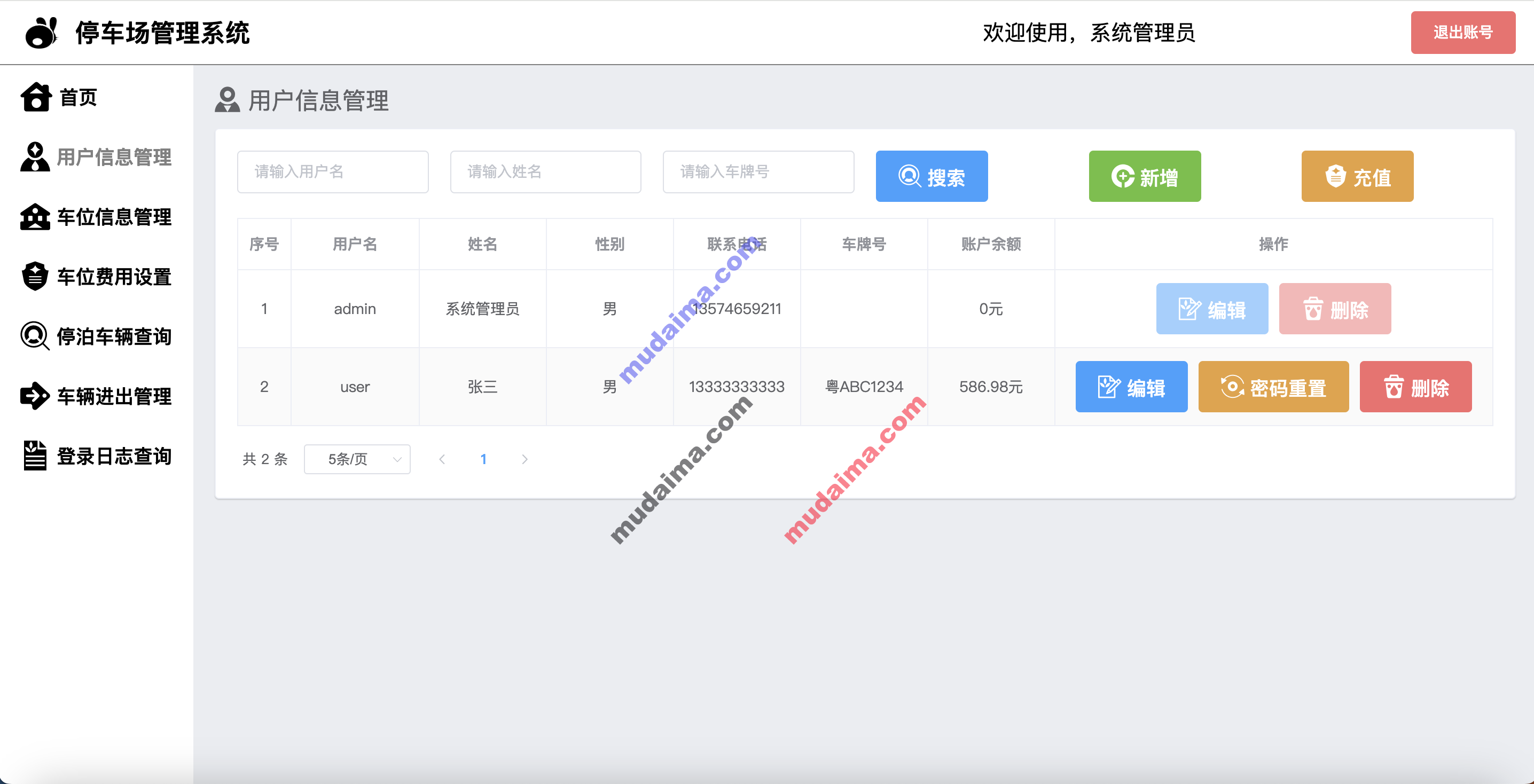Click the parking house icon for 车位信息管理
This screenshot has width=1534, height=784.
pyautogui.click(x=35, y=217)
